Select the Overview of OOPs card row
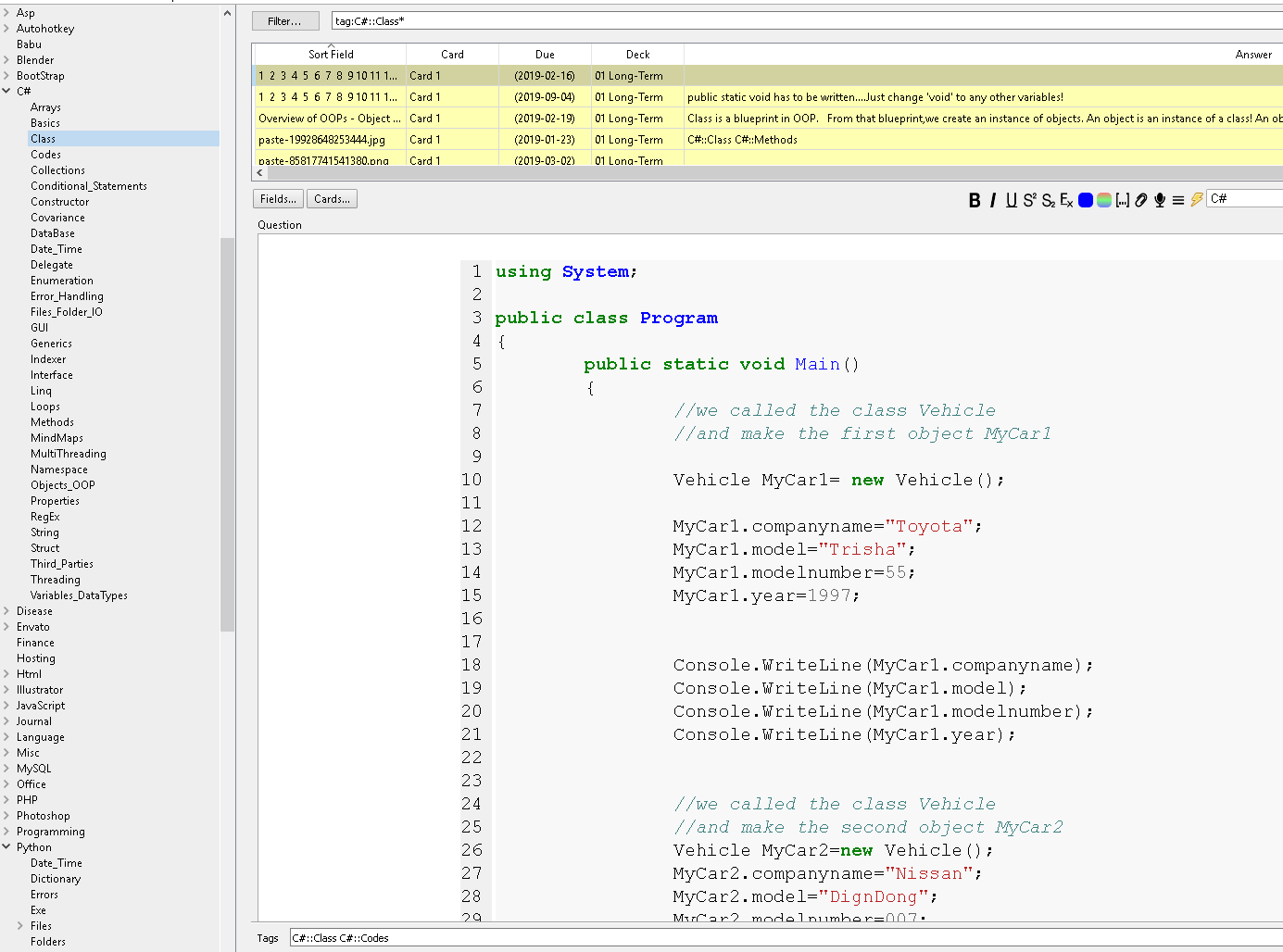1283x952 pixels. coord(331,118)
